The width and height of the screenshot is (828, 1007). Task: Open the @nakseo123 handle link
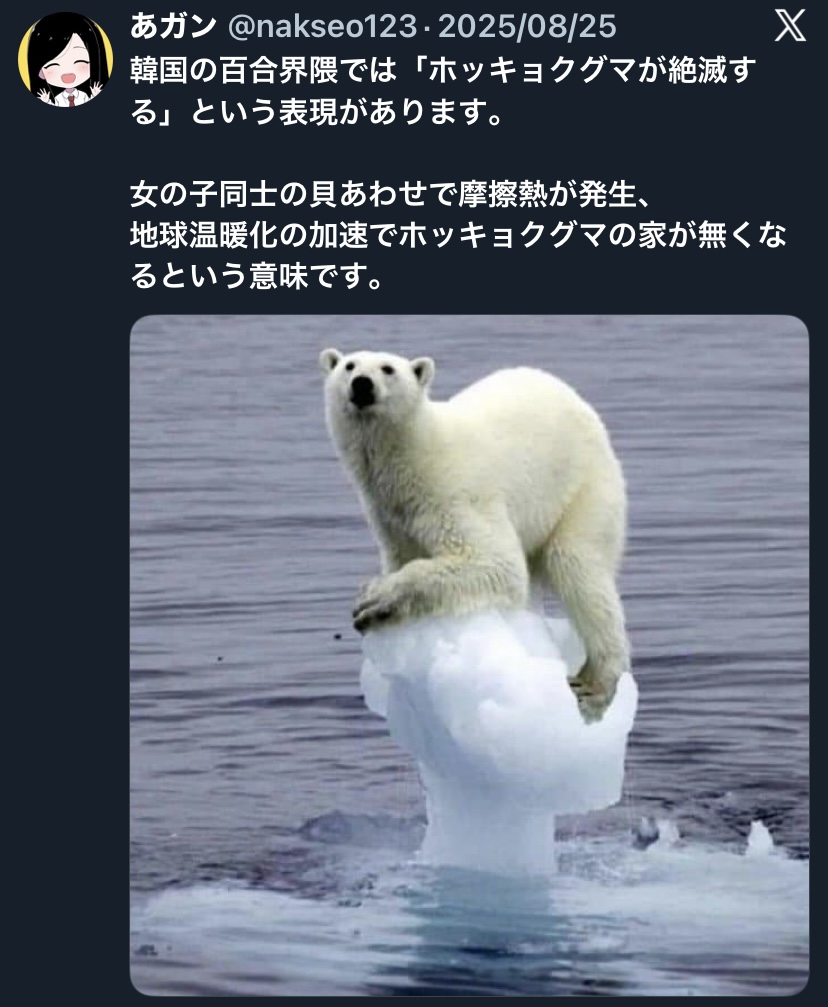click(x=323, y=26)
